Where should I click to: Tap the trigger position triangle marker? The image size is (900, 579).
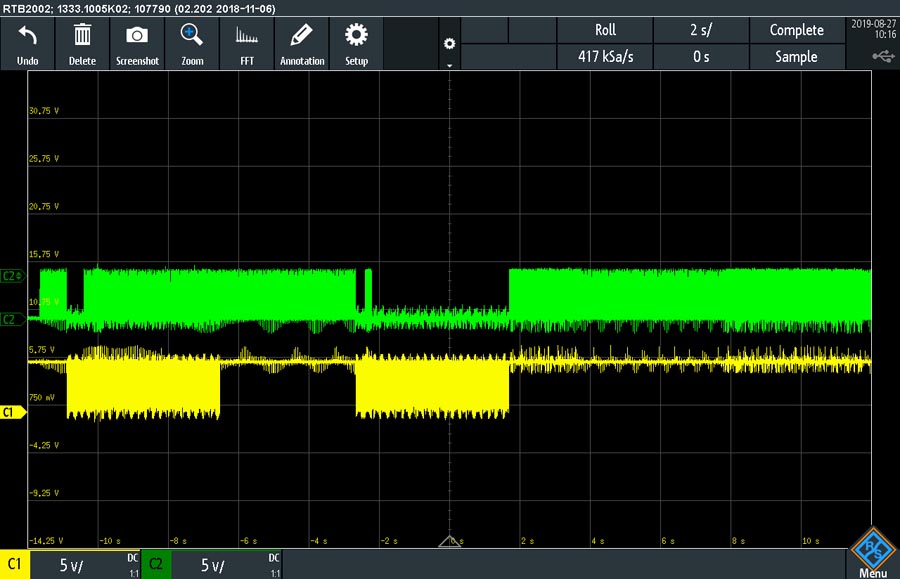point(449,541)
